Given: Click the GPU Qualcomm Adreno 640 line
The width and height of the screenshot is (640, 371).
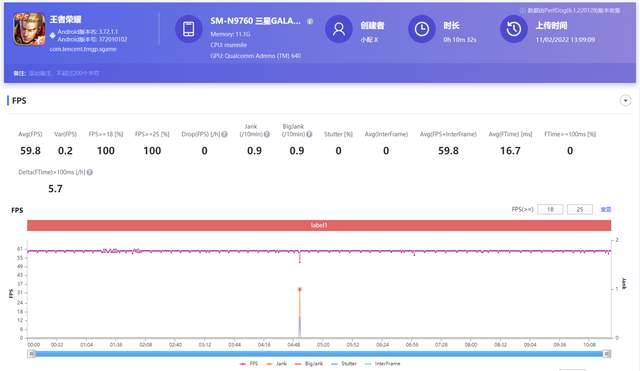Looking at the screenshot, I should click(x=256, y=56).
